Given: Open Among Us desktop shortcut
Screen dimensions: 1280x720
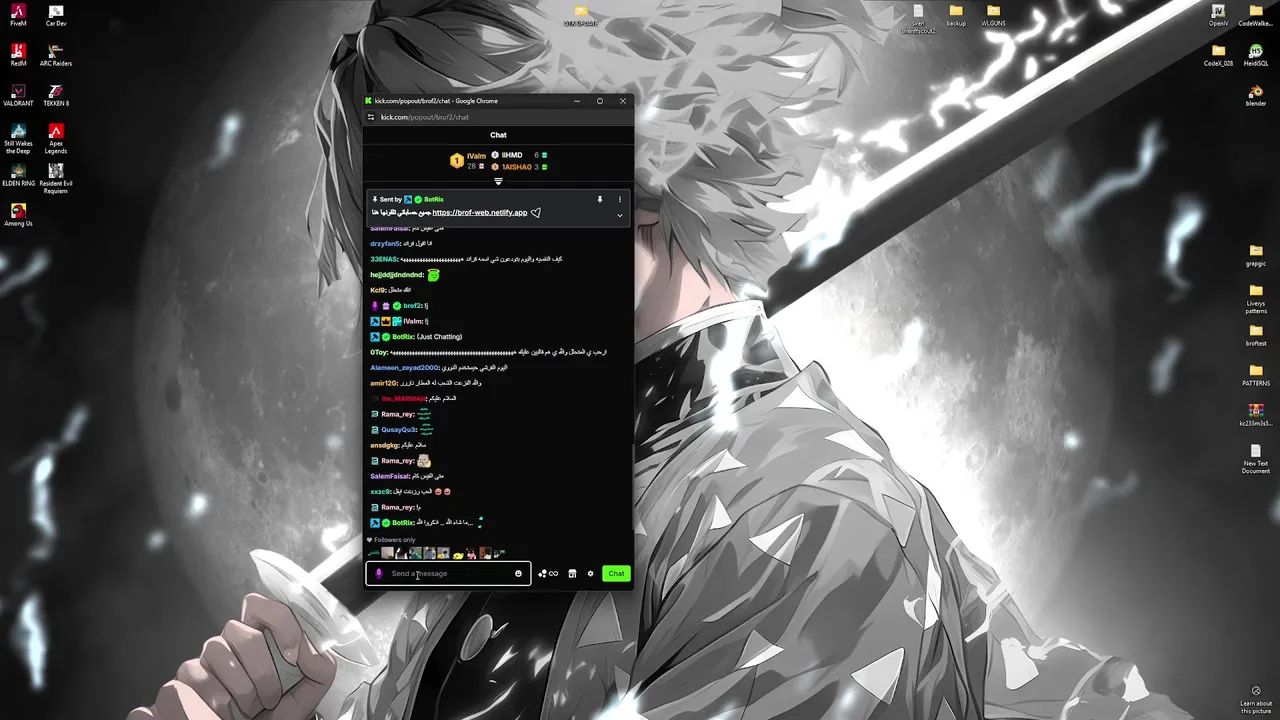Looking at the screenshot, I should [x=18, y=215].
